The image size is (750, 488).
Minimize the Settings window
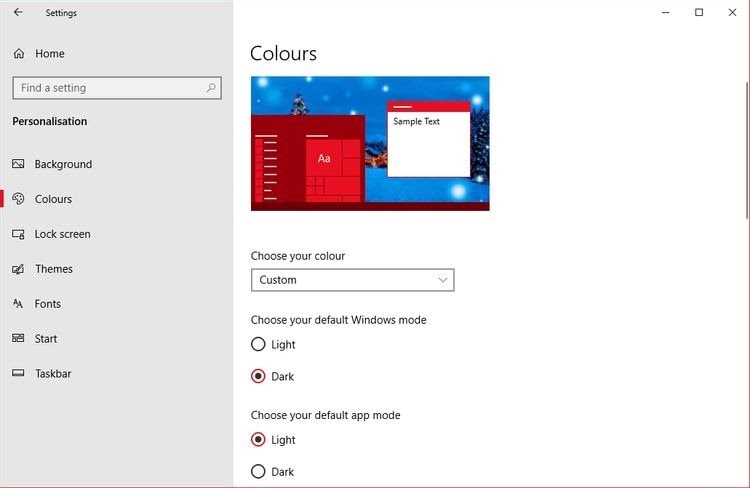point(665,12)
